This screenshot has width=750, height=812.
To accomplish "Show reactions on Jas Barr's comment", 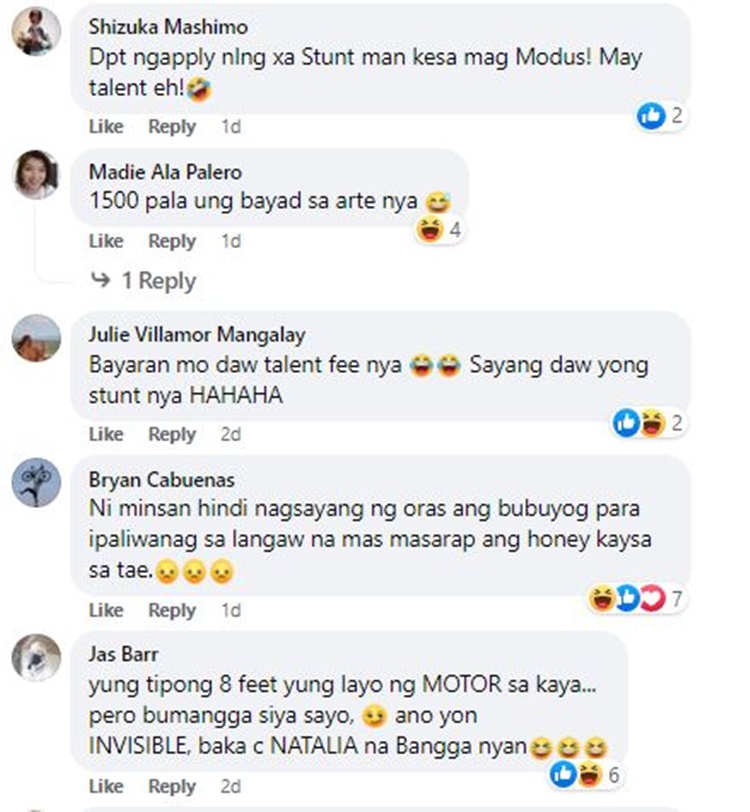I will [585, 775].
